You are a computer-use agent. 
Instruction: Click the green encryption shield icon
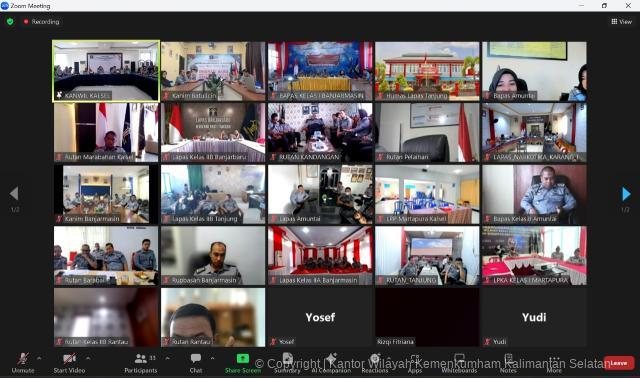pos(10,22)
